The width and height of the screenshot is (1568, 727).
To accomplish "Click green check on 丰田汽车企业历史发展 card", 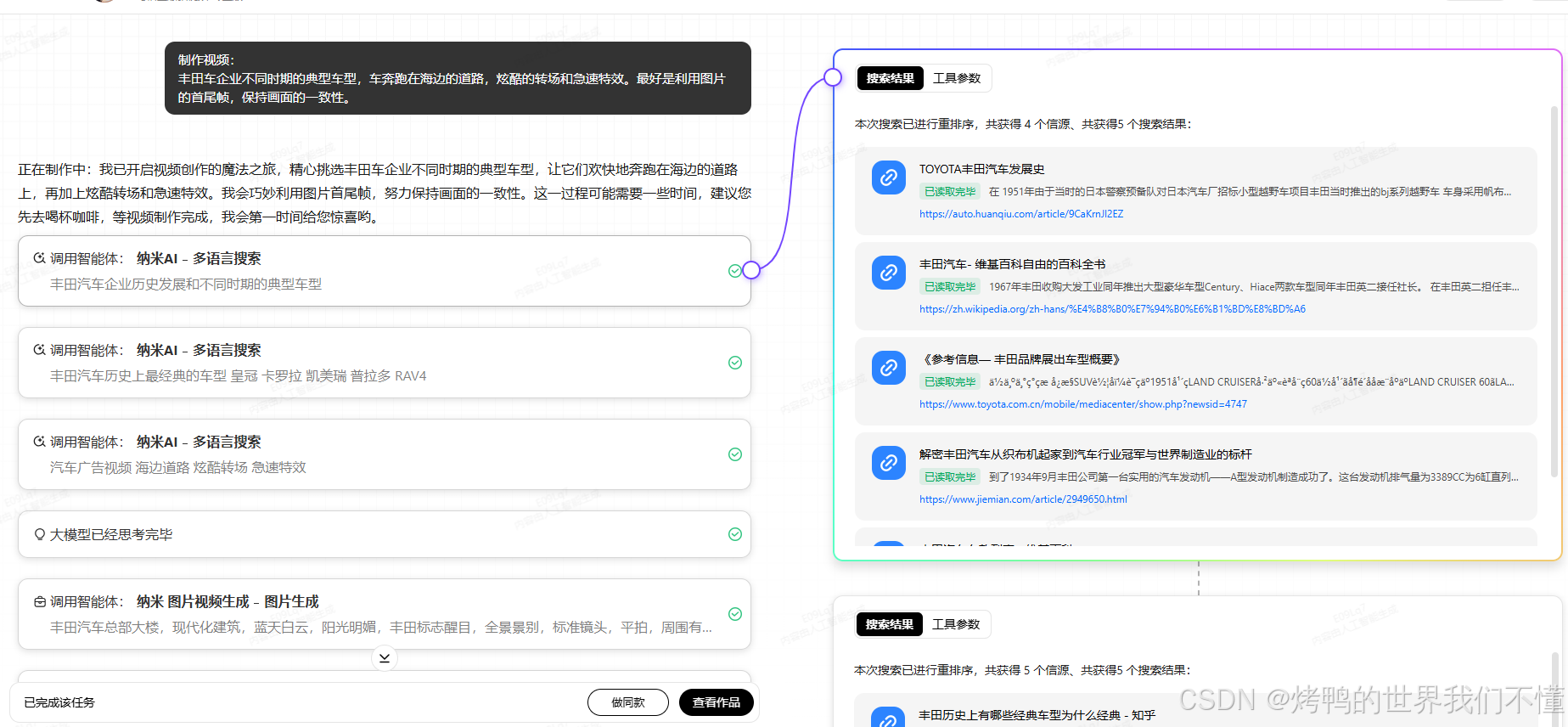I will pos(735,271).
